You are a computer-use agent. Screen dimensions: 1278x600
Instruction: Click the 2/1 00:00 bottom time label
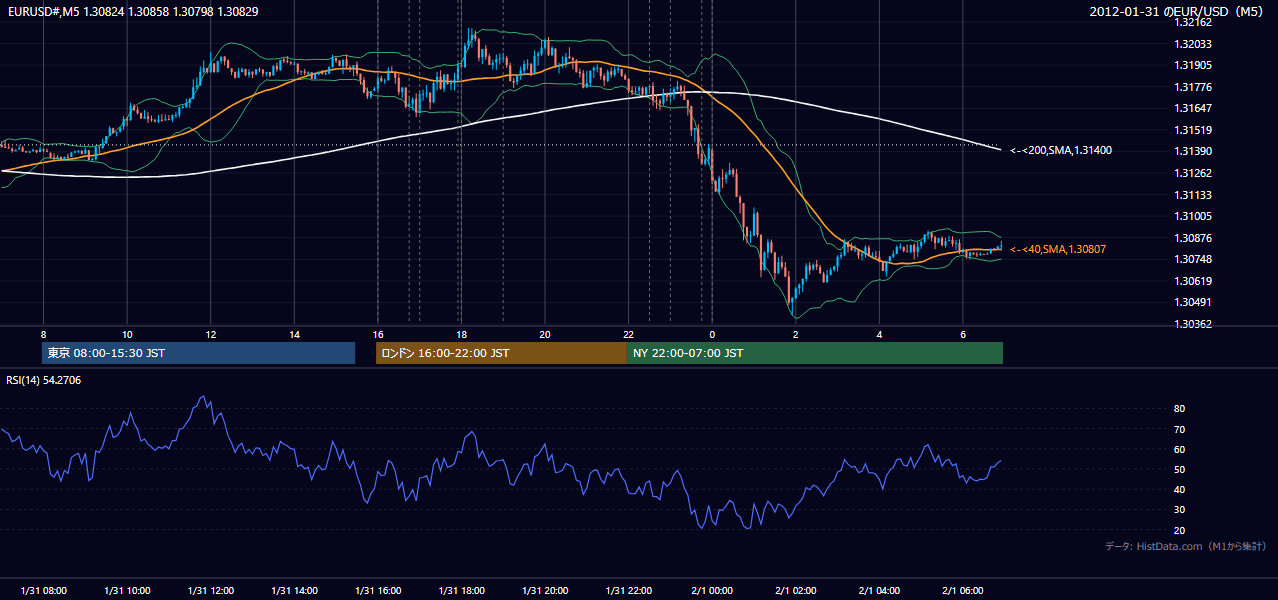point(712,591)
